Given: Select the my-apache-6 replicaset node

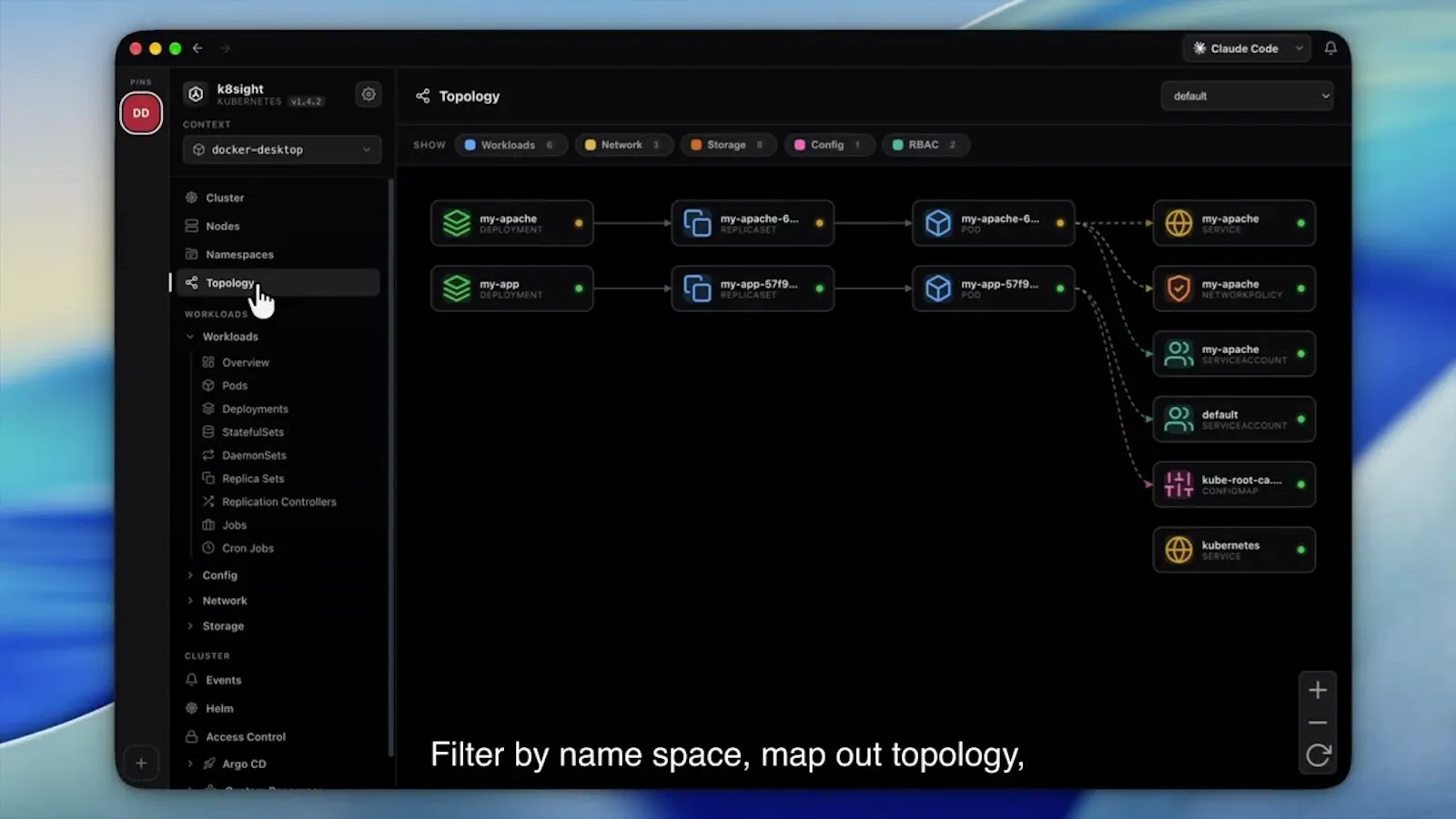Looking at the screenshot, I should pos(753,223).
